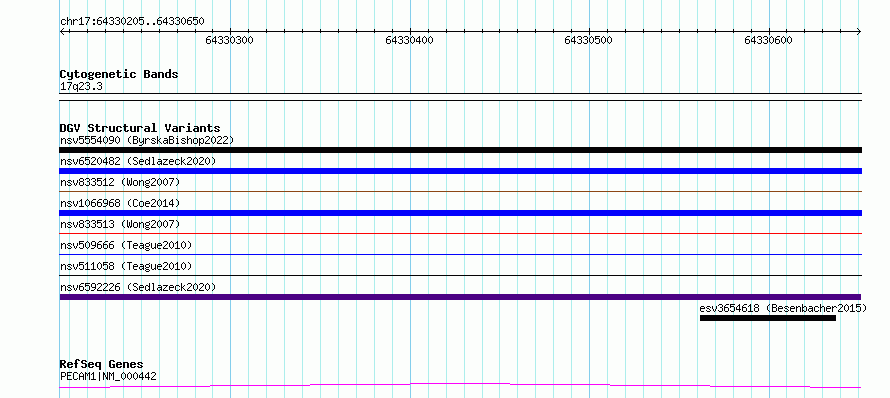The image size is (890, 398).
Task: Click variant label nsv833512 (Wong2007)
Action: (x=120, y=182)
